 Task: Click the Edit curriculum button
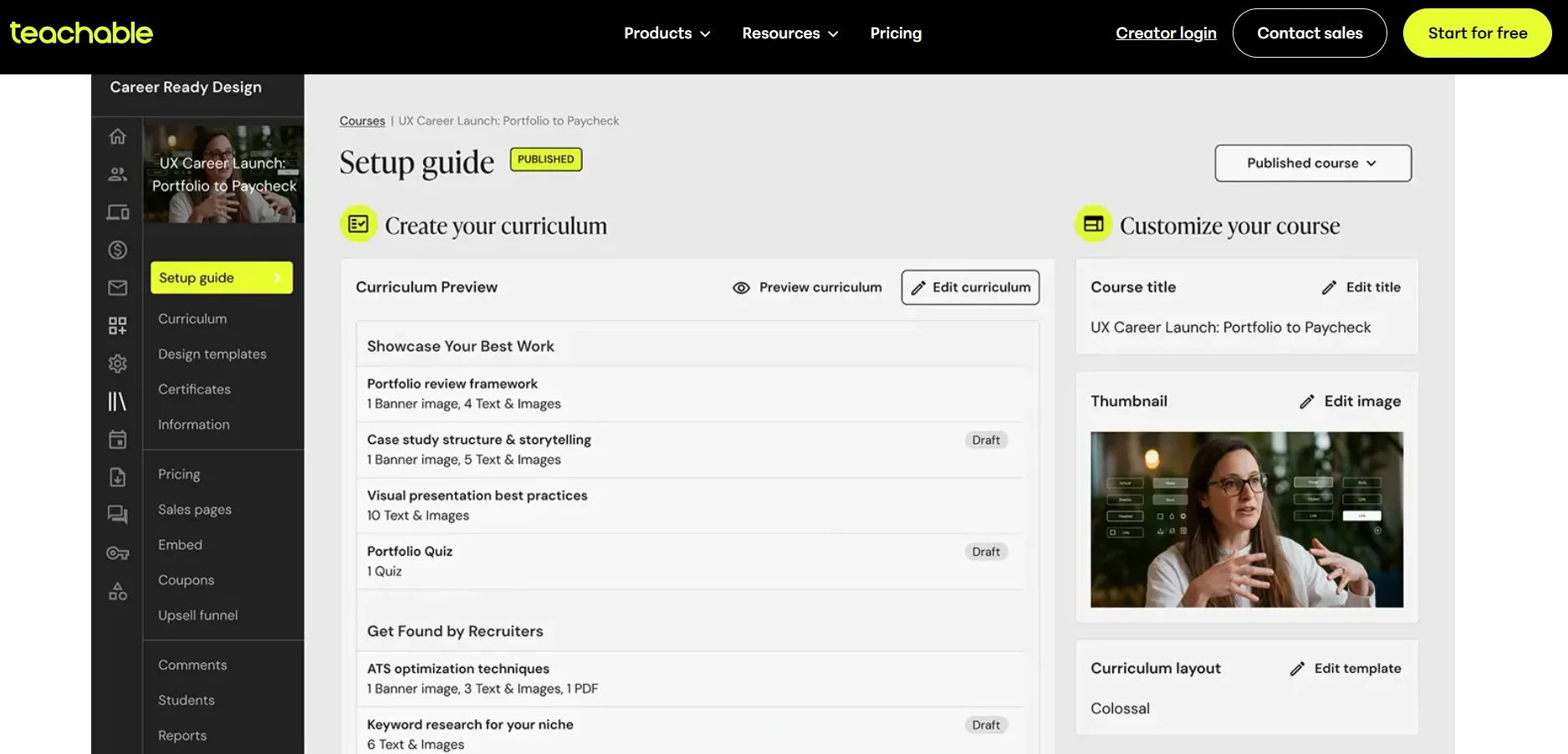pos(970,288)
